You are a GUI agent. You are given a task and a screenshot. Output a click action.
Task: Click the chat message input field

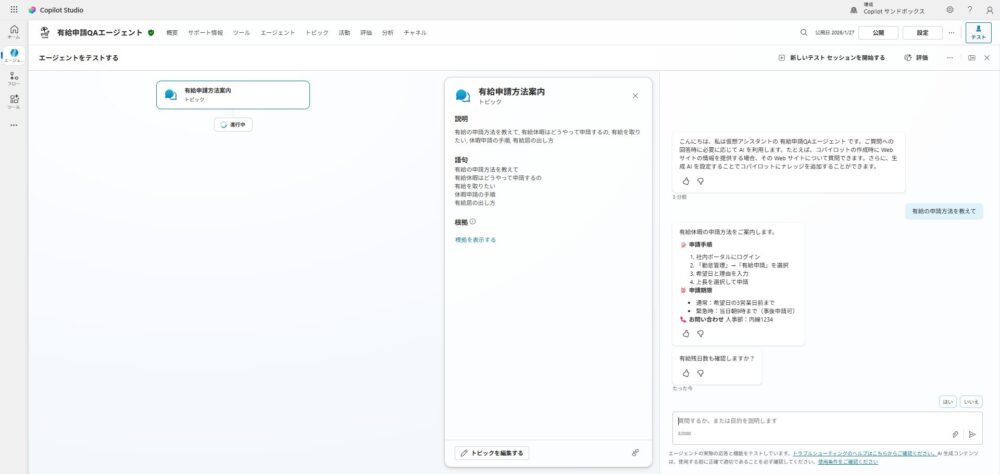810,421
